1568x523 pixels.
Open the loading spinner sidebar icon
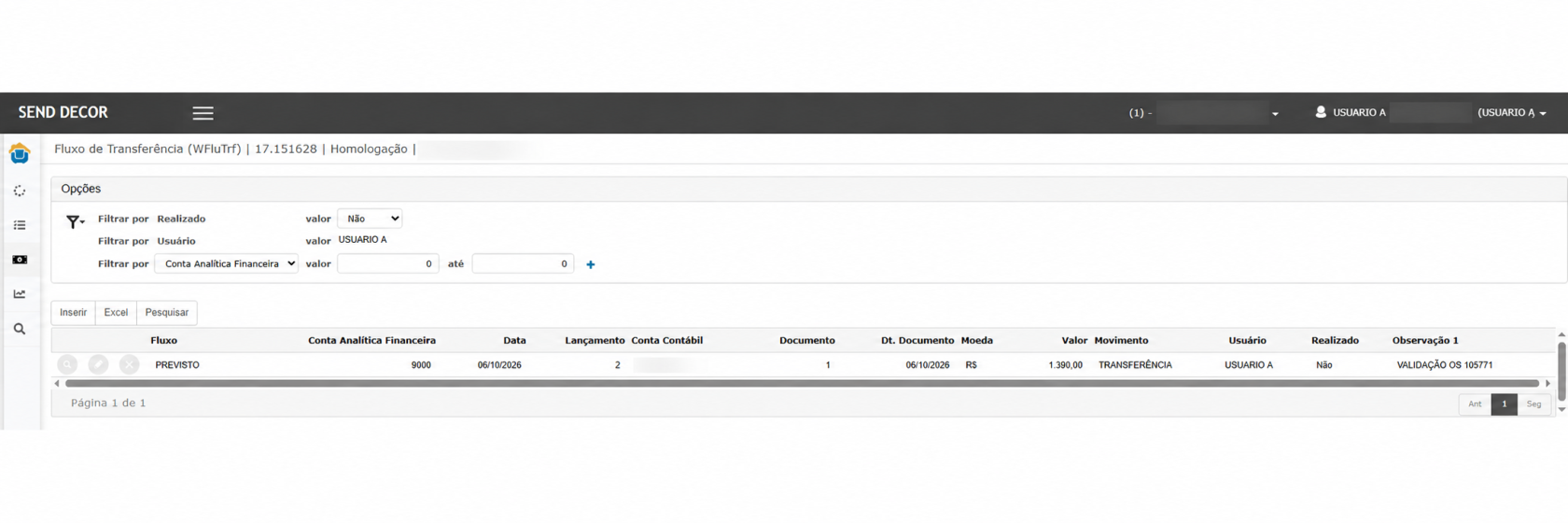[20, 191]
